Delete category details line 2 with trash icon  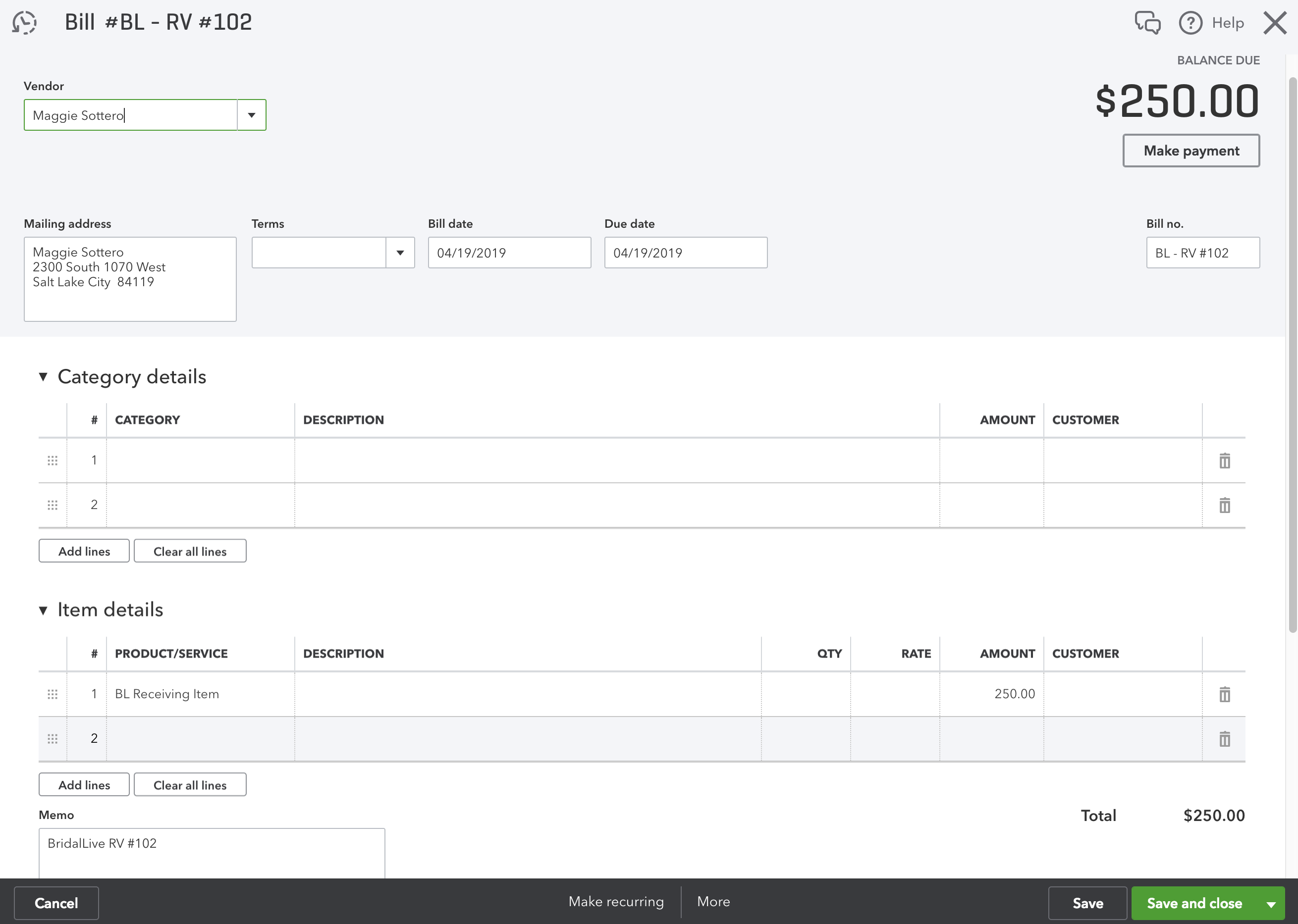[1225, 505]
